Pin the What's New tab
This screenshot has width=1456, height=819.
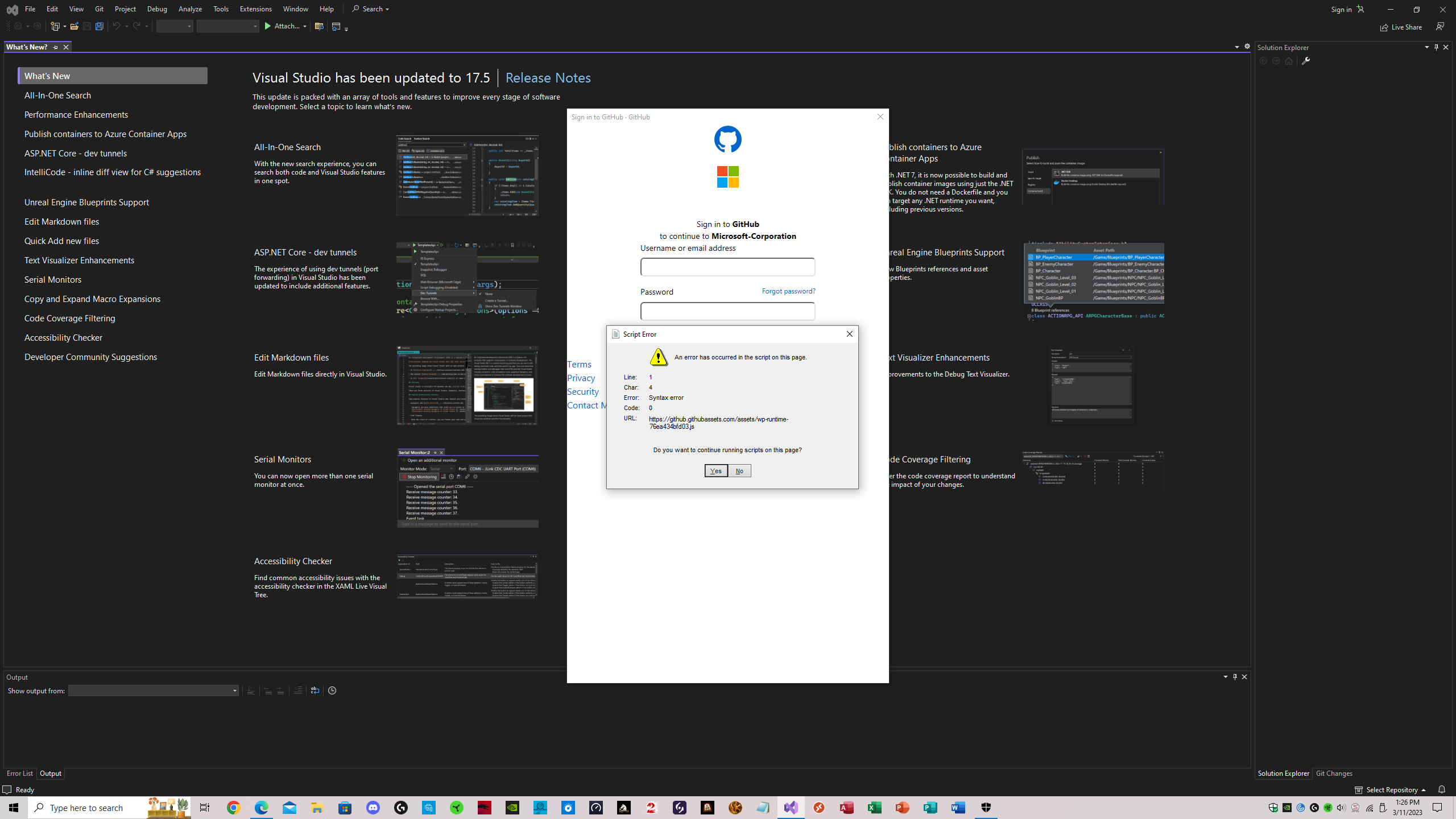coord(55,47)
